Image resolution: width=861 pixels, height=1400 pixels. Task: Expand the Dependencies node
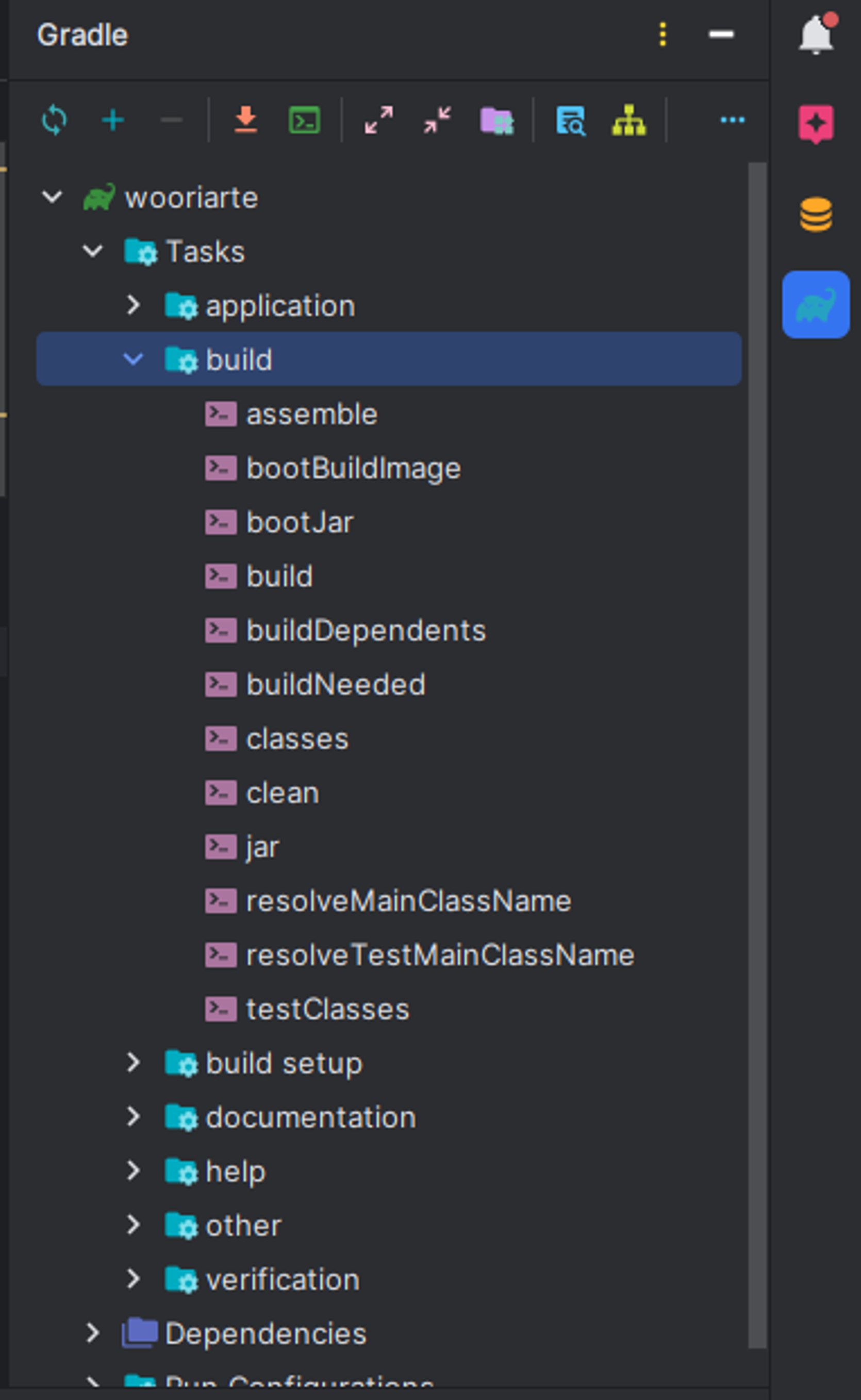[x=93, y=1333]
